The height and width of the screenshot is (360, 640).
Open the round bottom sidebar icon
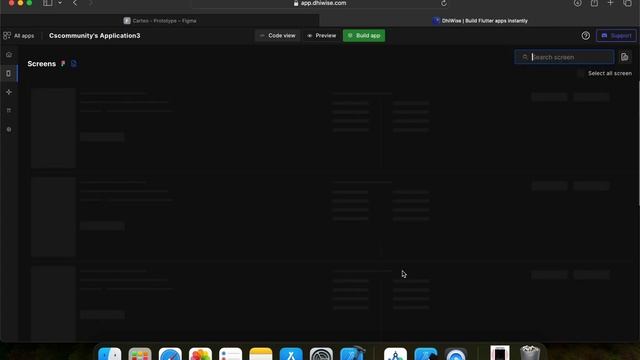[9, 129]
